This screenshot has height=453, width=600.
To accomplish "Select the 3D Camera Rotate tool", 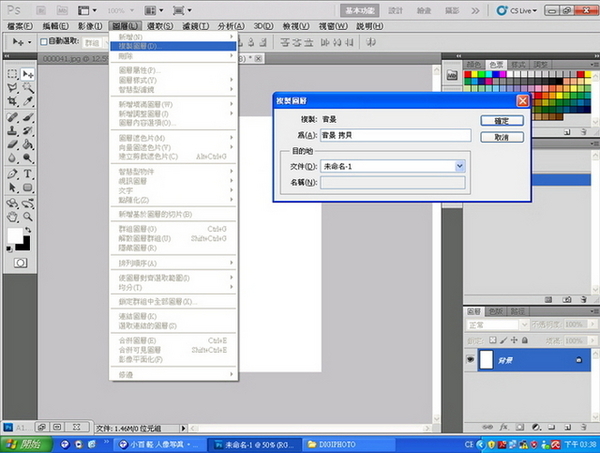I will (28, 203).
